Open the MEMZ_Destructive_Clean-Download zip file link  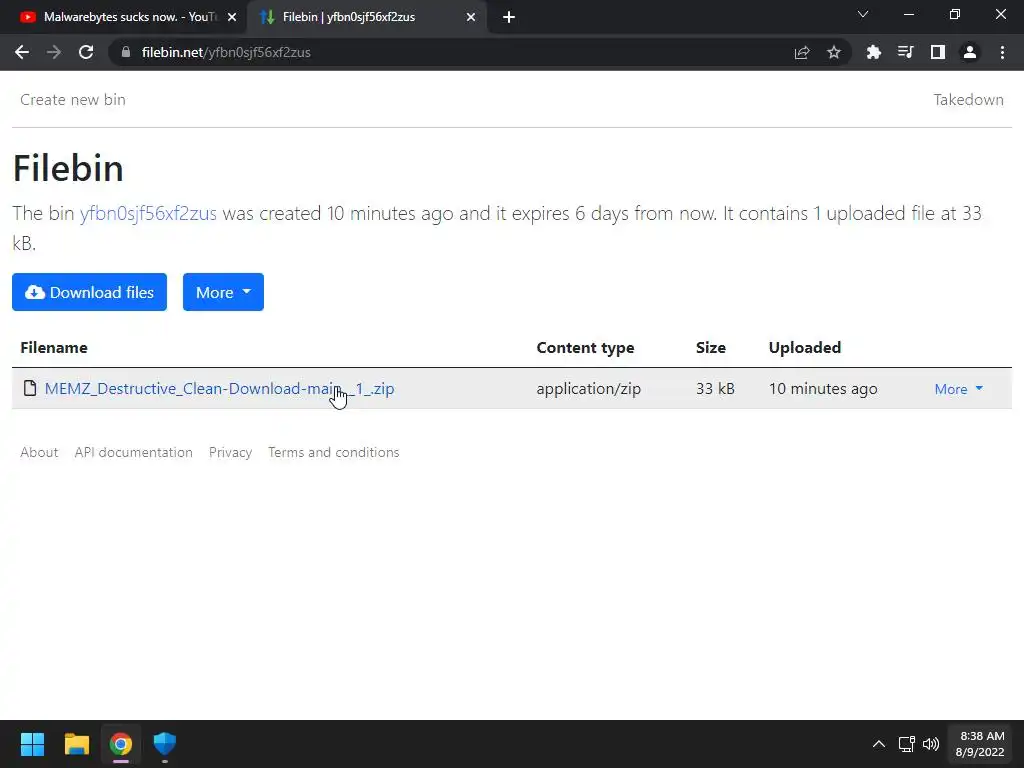pyautogui.click(x=219, y=389)
